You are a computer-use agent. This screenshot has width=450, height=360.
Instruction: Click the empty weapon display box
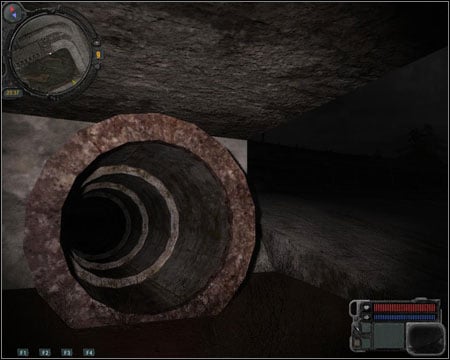pos(426,338)
